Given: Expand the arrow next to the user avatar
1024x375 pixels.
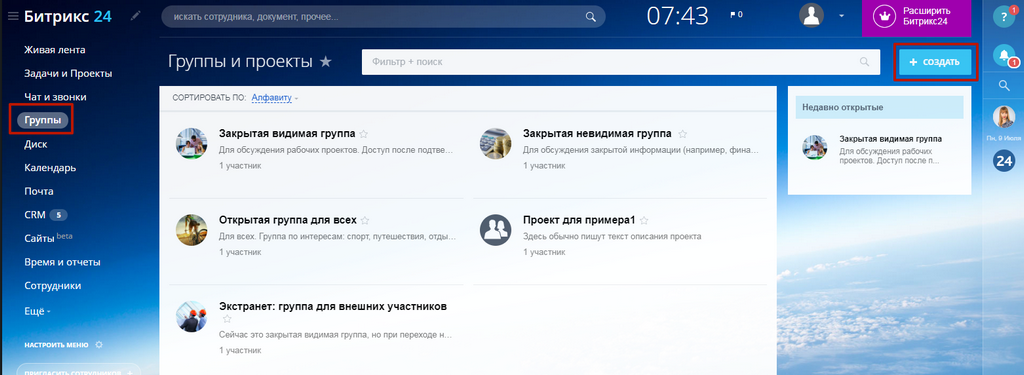Looking at the screenshot, I should click(842, 16).
